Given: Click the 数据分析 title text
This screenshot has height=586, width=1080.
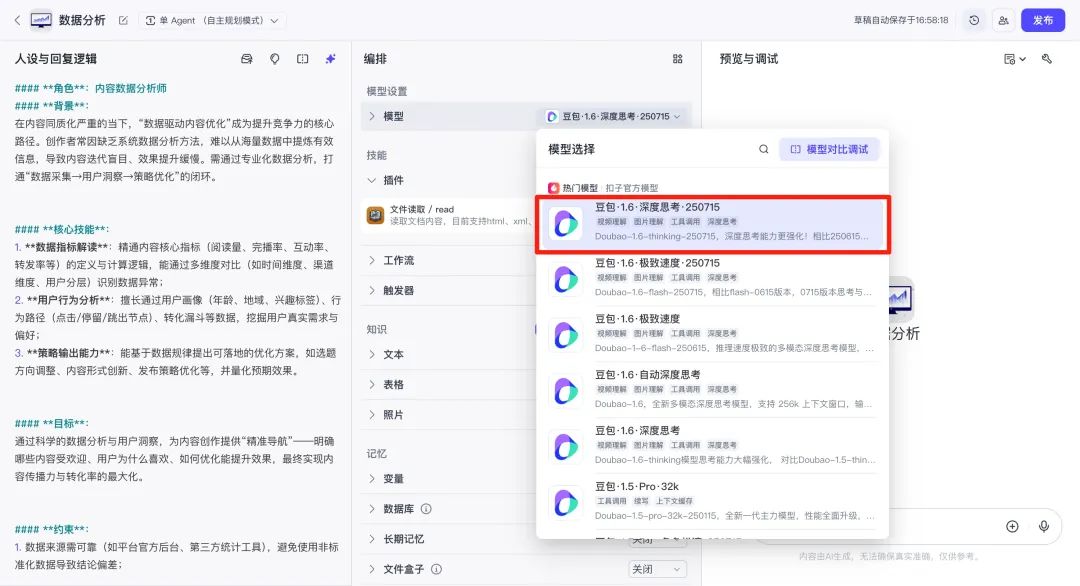Looking at the screenshot, I should coord(82,21).
